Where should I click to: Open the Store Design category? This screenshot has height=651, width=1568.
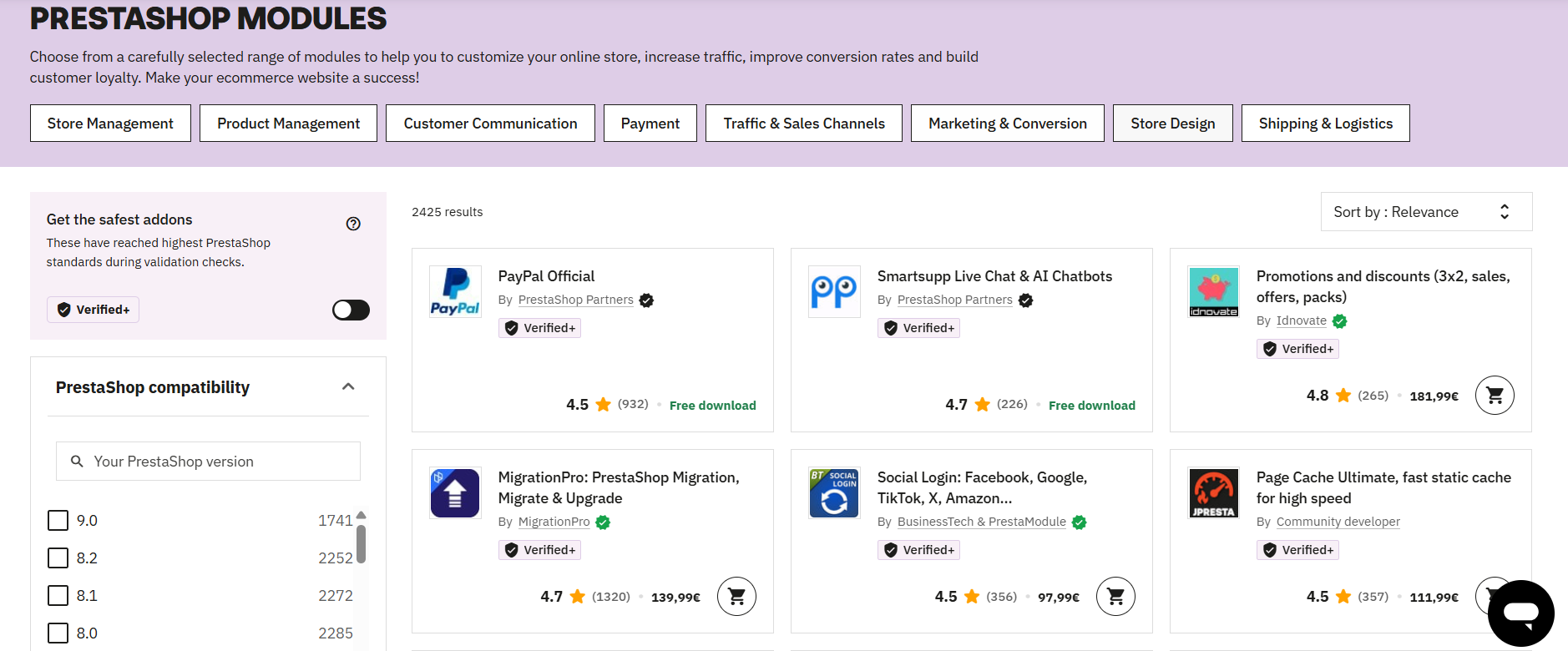click(1173, 124)
